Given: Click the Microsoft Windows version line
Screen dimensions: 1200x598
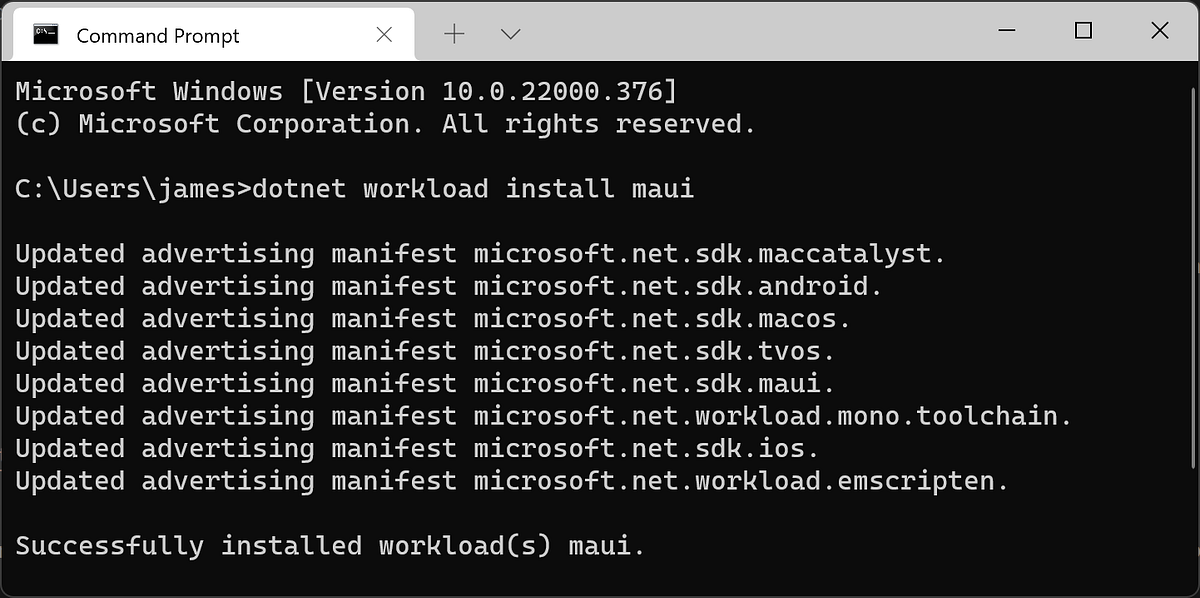Looking at the screenshot, I should 345,90.
